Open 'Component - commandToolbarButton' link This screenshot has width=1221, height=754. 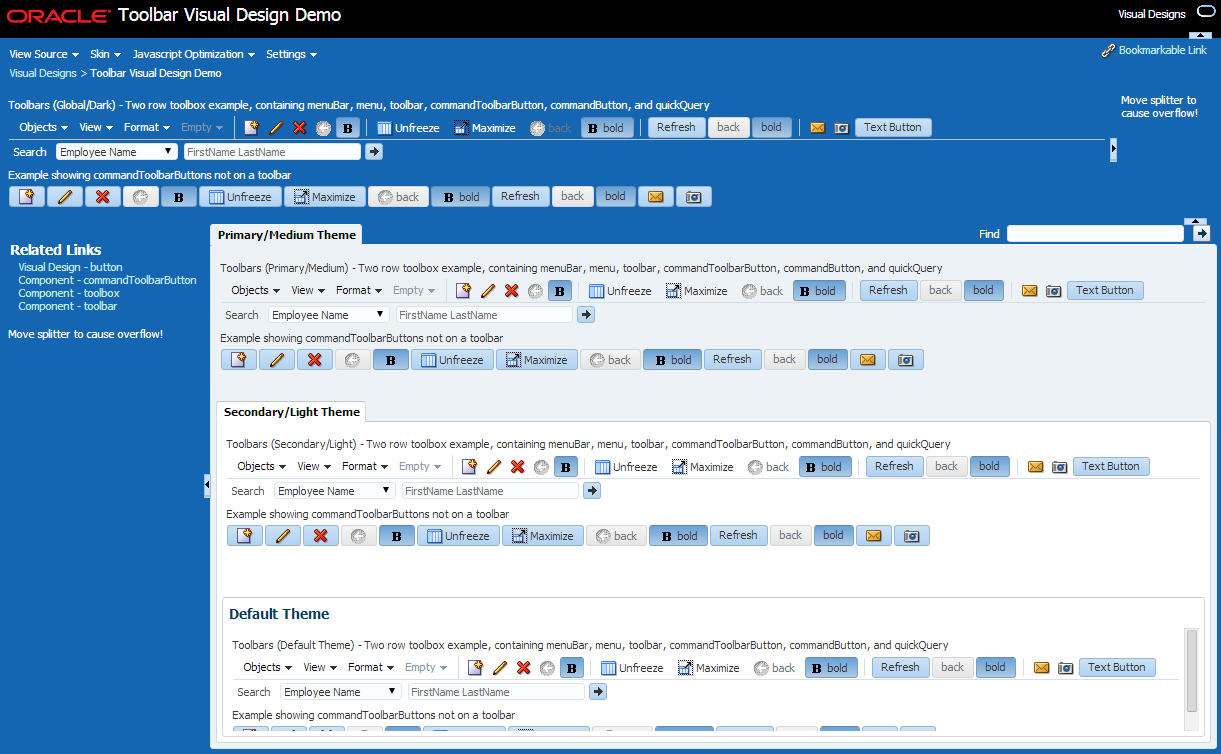(107, 281)
